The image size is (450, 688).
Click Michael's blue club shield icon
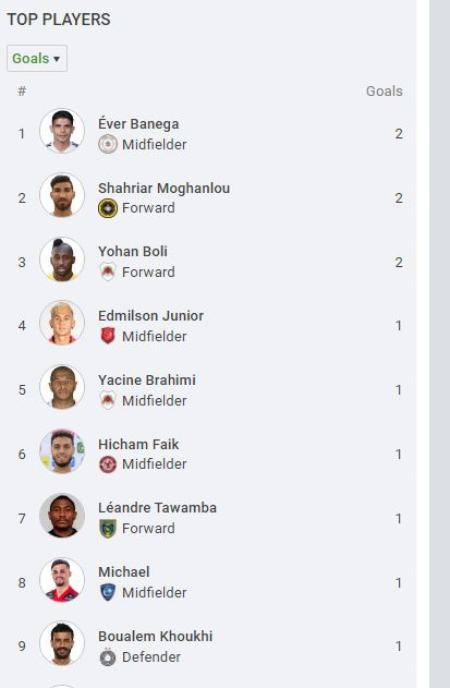pos(107,592)
